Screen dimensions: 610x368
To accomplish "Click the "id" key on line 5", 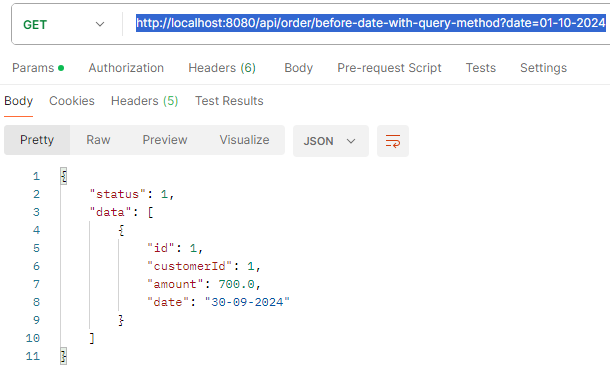I will click(x=161, y=248).
